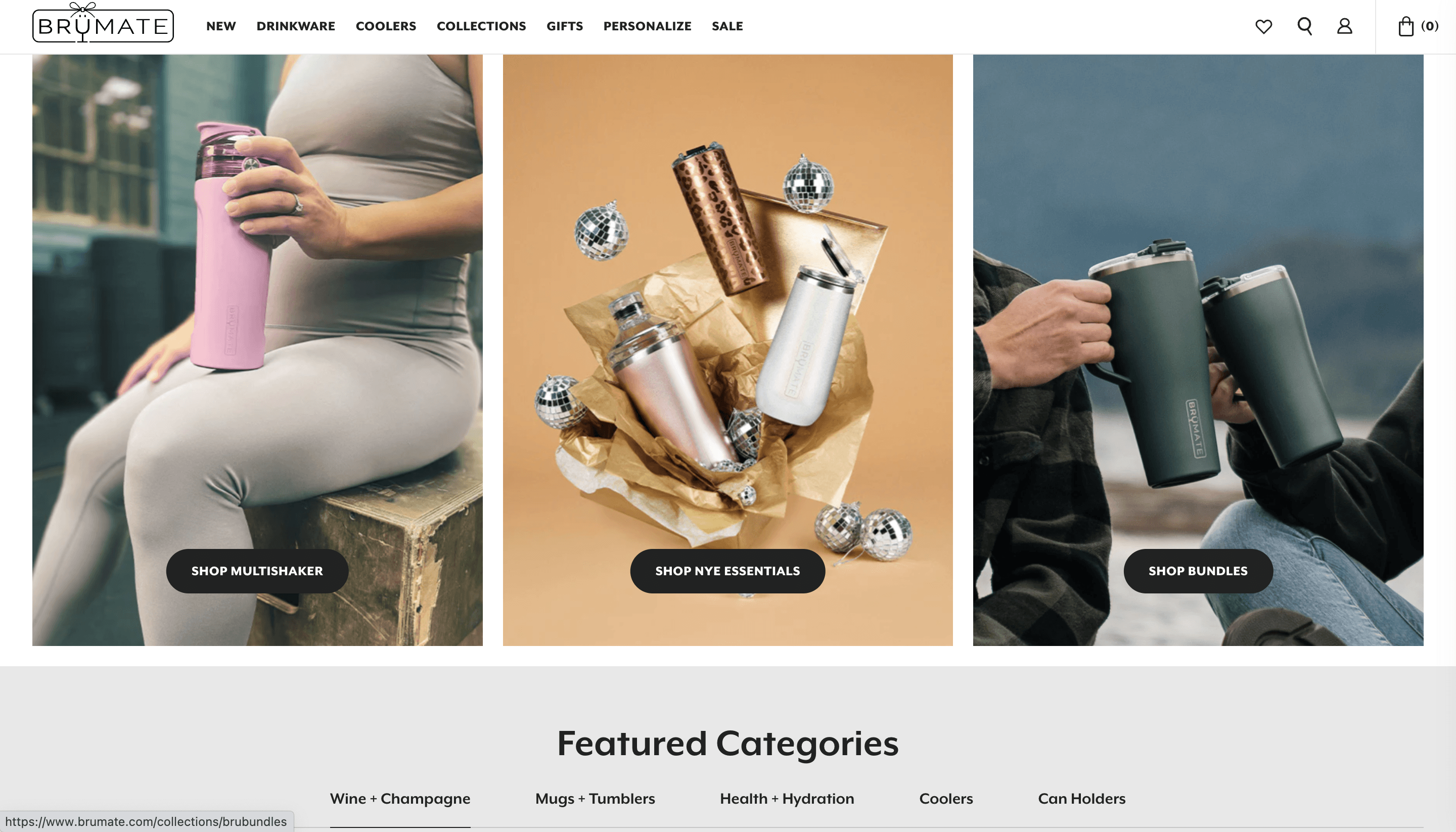This screenshot has width=1456, height=832.
Task: Click the SHOP NYE ESSENTIALS button
Action: pos(727,571)
